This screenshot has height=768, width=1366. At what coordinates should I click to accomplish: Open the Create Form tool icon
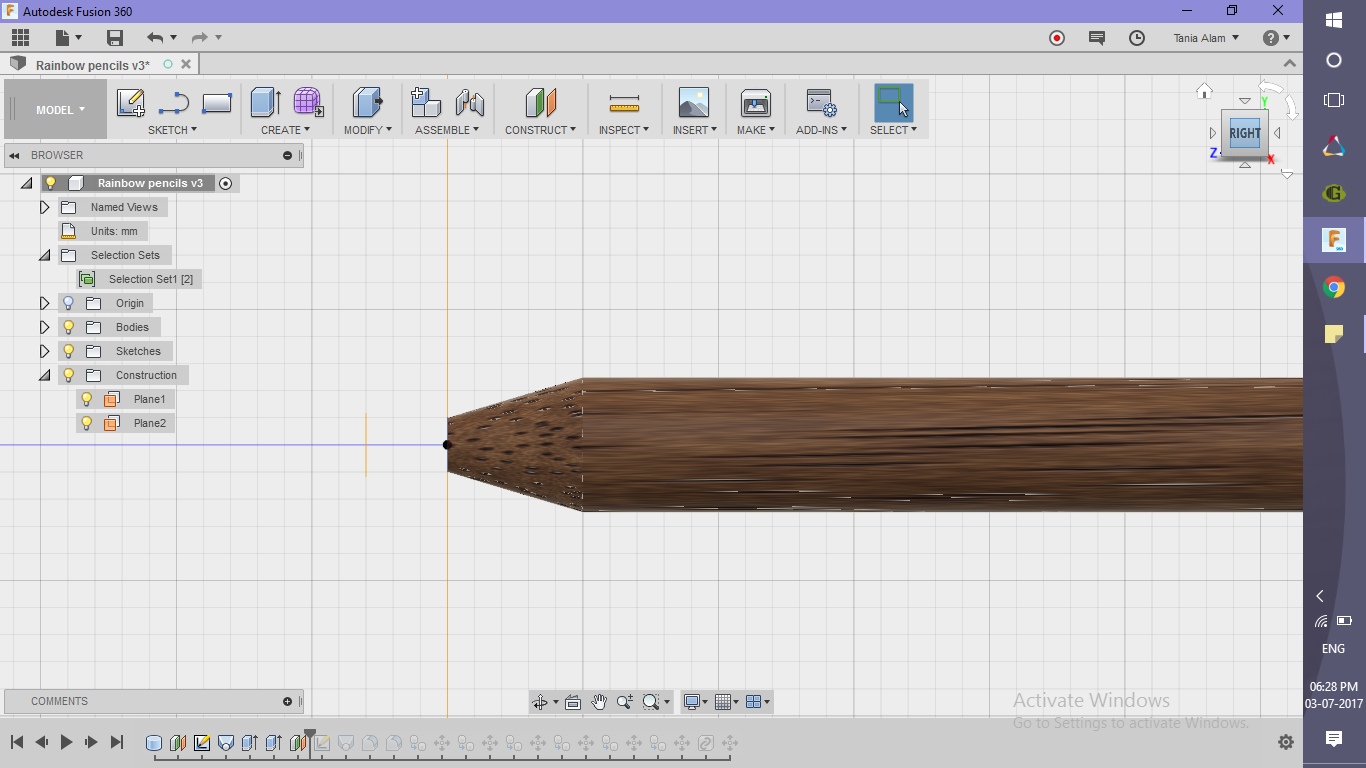pos(308,103)
